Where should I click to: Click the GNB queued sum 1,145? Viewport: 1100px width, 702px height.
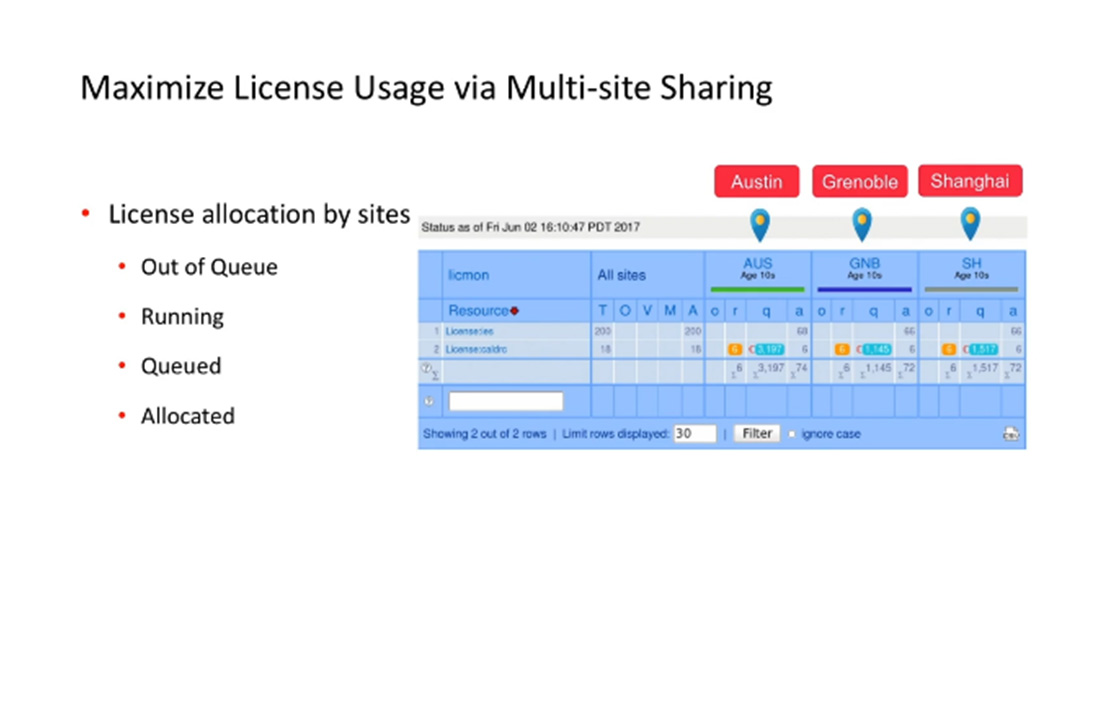pos(878,368)
